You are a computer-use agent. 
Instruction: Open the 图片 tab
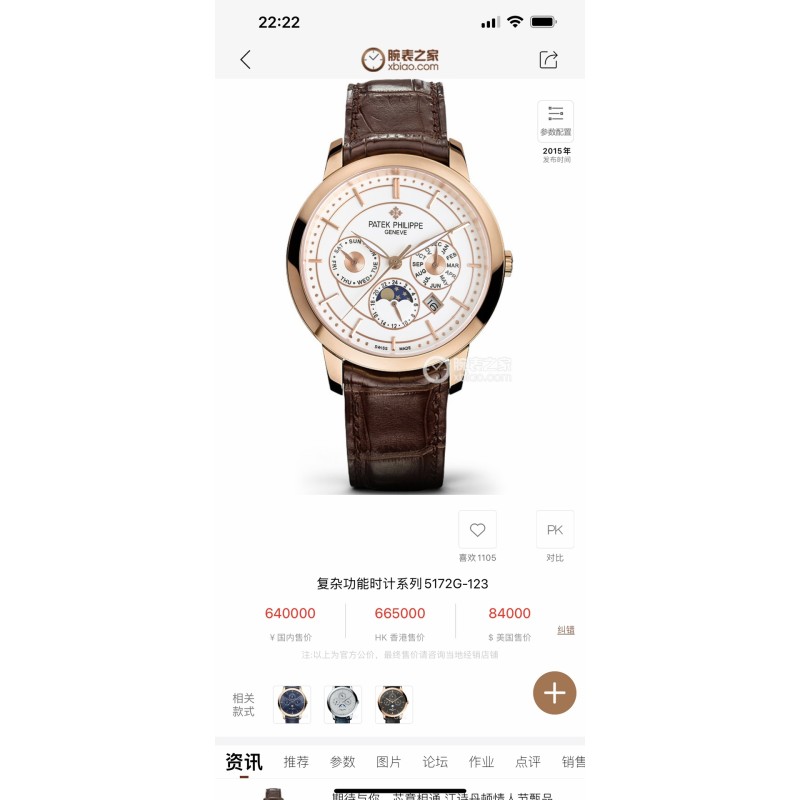(x=389, y=762)
